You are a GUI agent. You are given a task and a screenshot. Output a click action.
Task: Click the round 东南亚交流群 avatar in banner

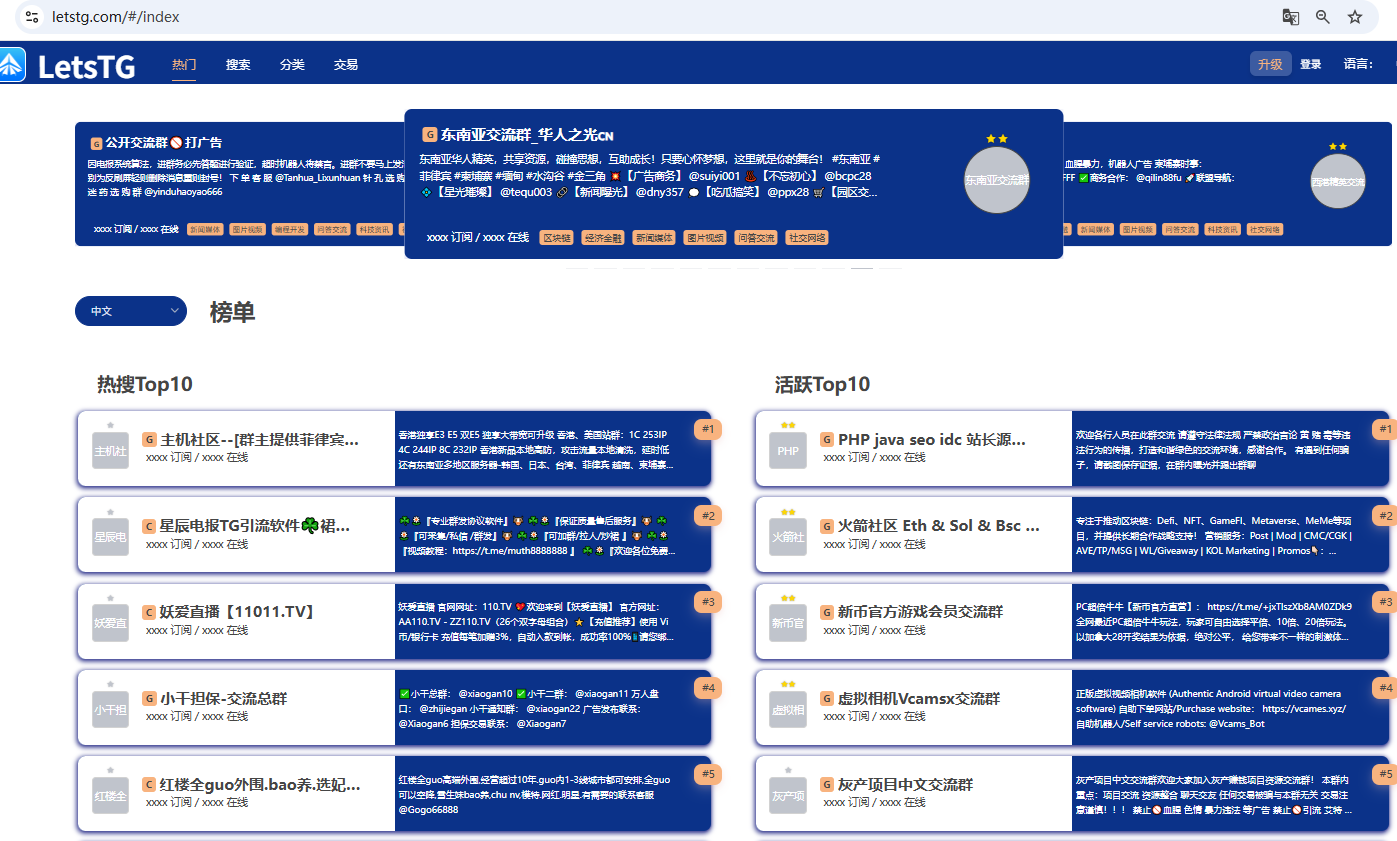pos(997,180)
